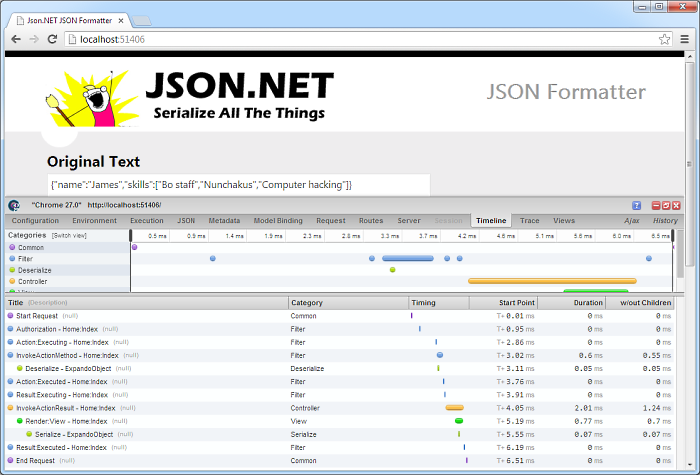Open the History tab
This screenshot has width=700, height=475.
point(665,221)
